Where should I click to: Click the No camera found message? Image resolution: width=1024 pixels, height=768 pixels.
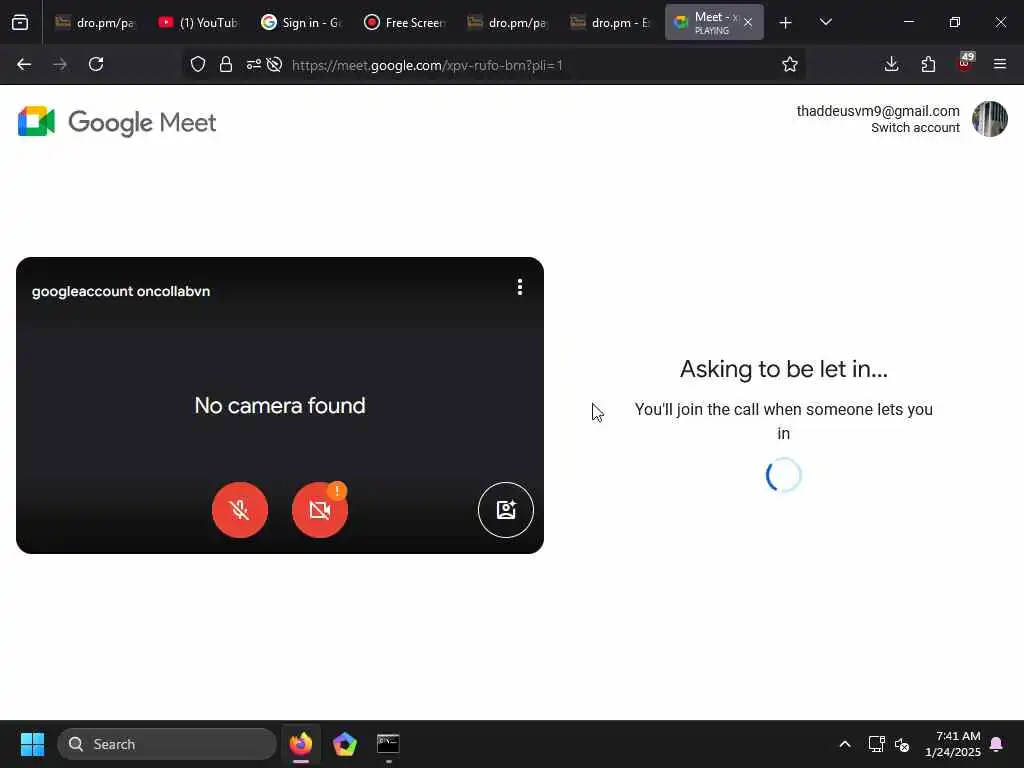point(280,406)
